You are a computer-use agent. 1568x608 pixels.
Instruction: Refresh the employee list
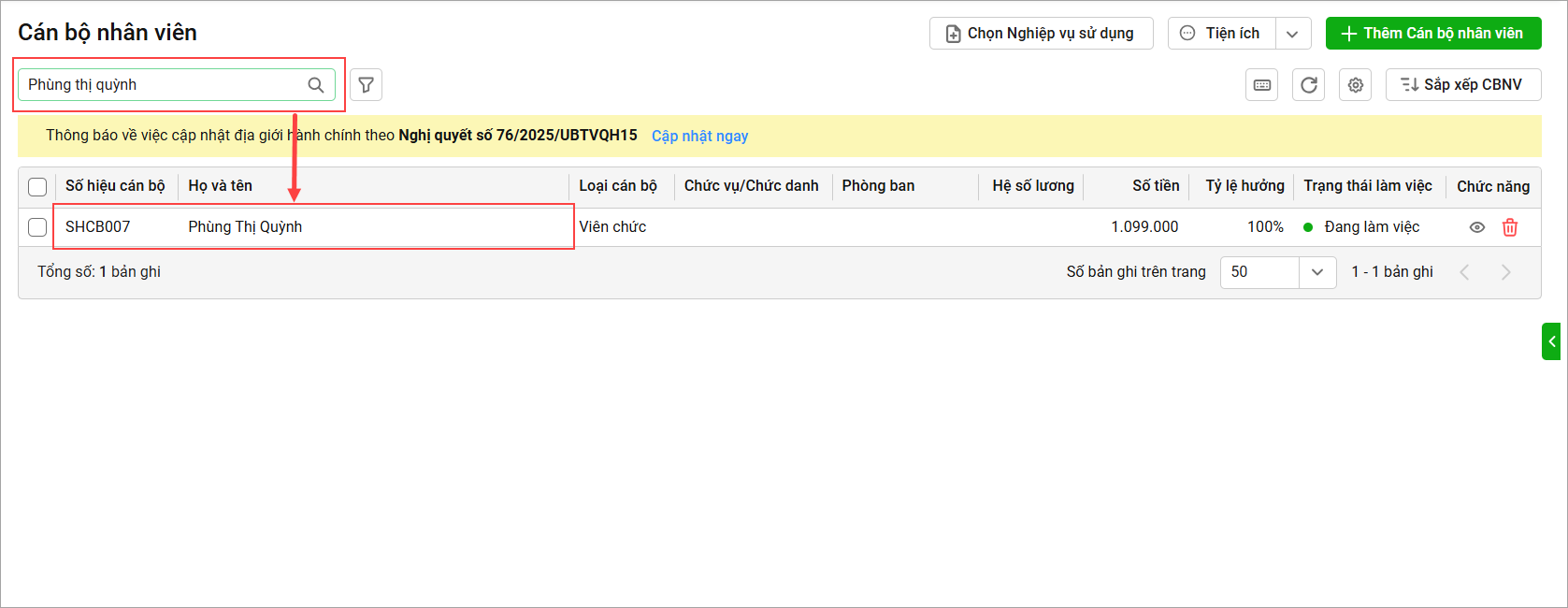pos(1309,85)
